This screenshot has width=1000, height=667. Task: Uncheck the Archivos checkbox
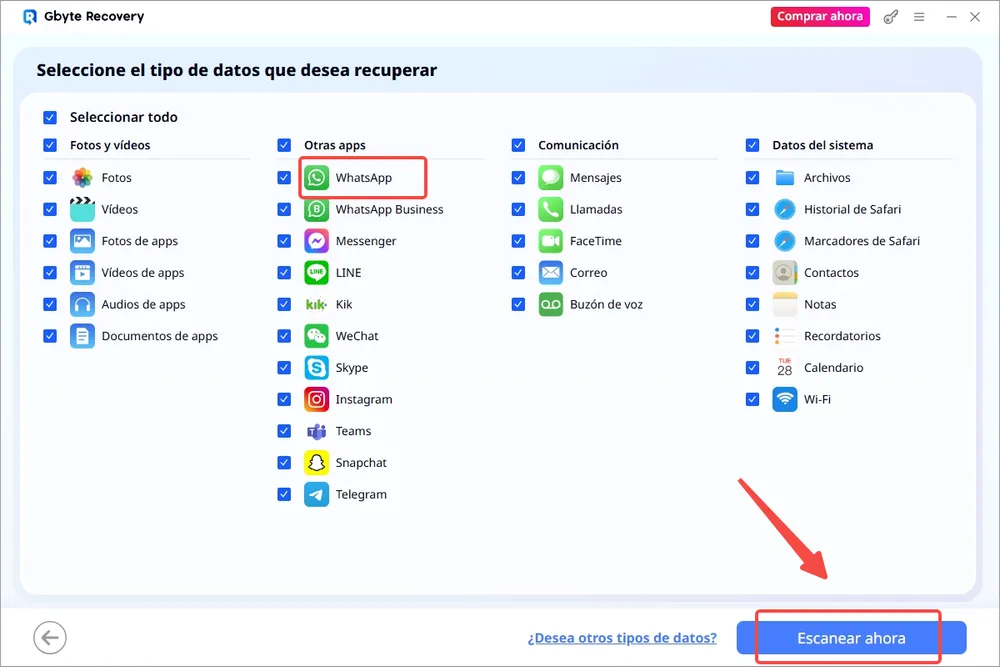click(x=752, y=178)
